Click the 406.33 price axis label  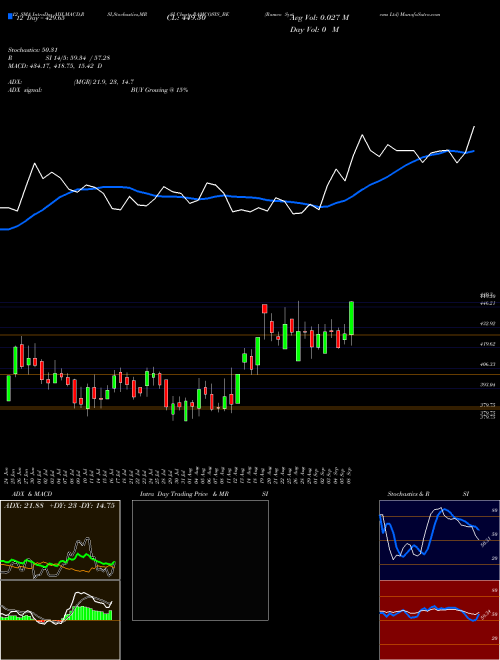(x=487, y=364)
